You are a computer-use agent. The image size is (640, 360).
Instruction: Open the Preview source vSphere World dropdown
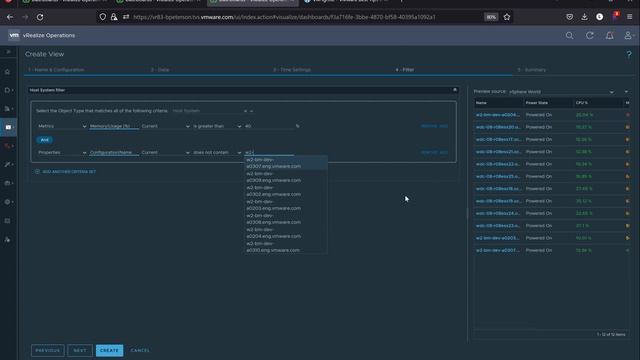(561, 92)
